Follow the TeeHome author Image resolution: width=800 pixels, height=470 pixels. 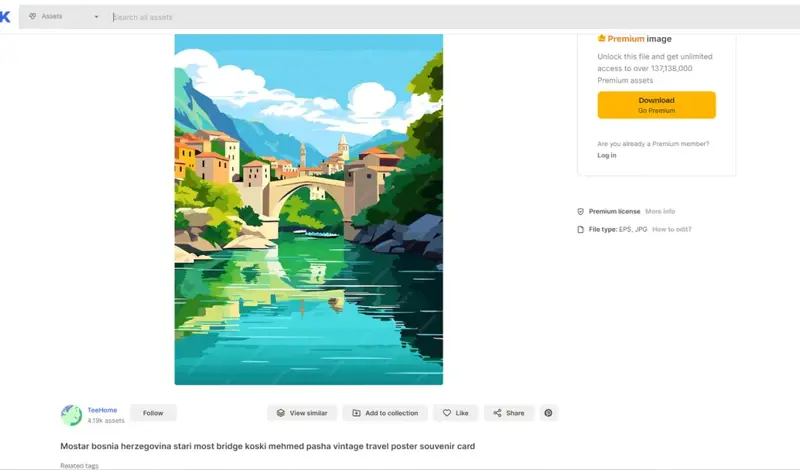153,413
